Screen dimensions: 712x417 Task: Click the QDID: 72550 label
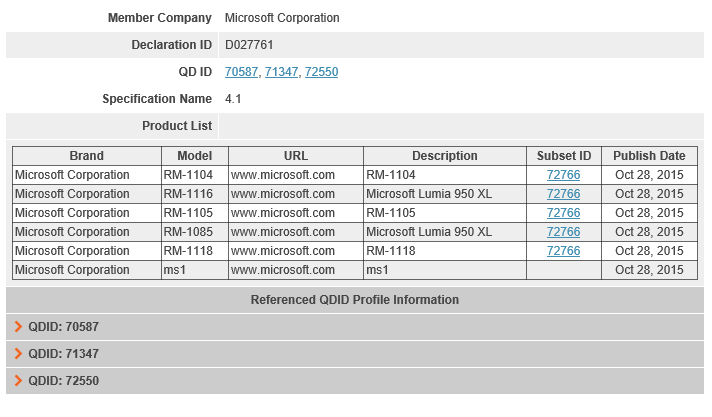tap(64, 381)
